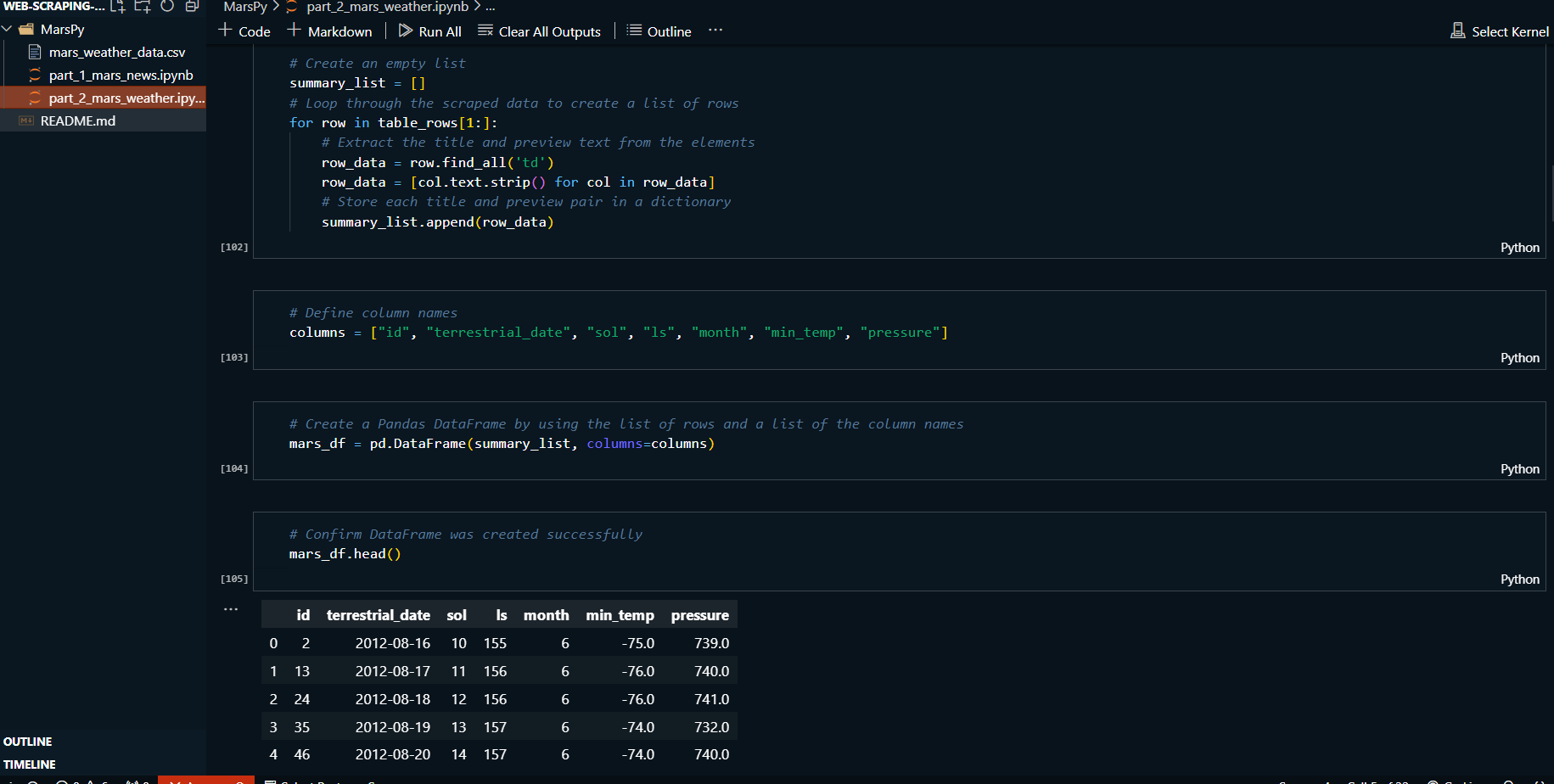Refresh the Explorer file tree
The image size is (1554, 784).
(167, 7)
